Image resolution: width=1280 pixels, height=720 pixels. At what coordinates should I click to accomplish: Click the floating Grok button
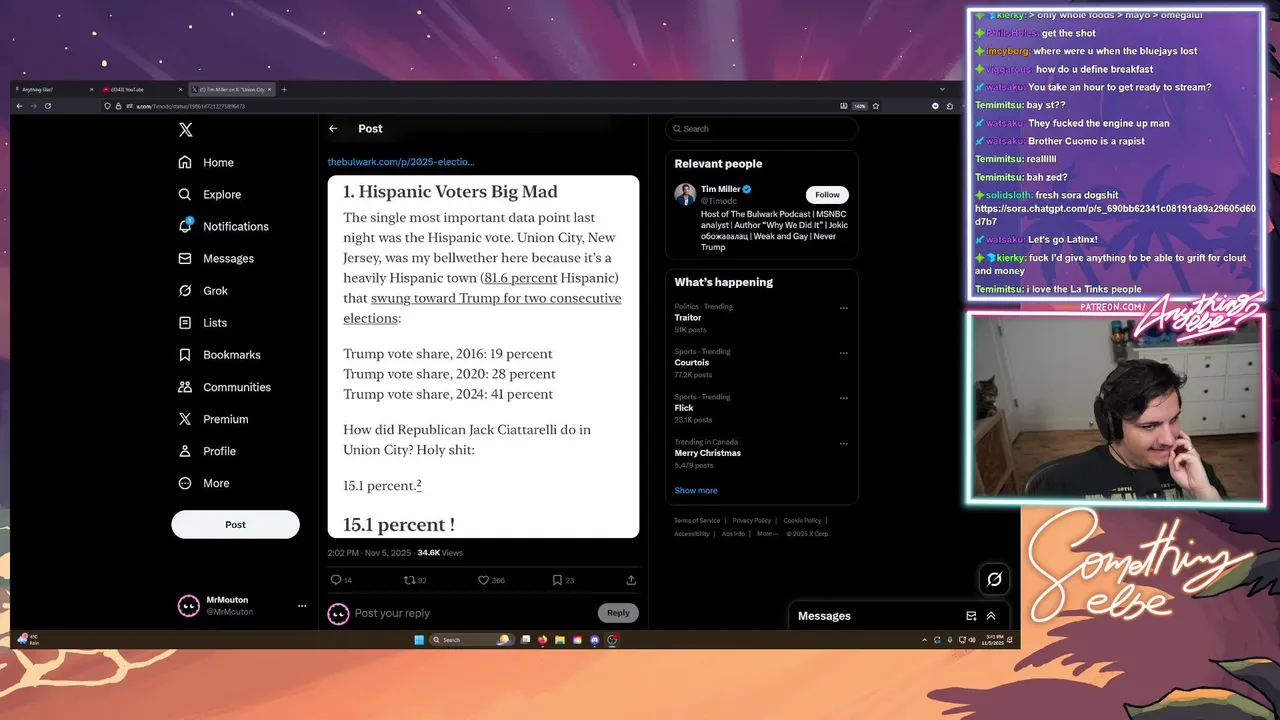click(x=994, y=579)
